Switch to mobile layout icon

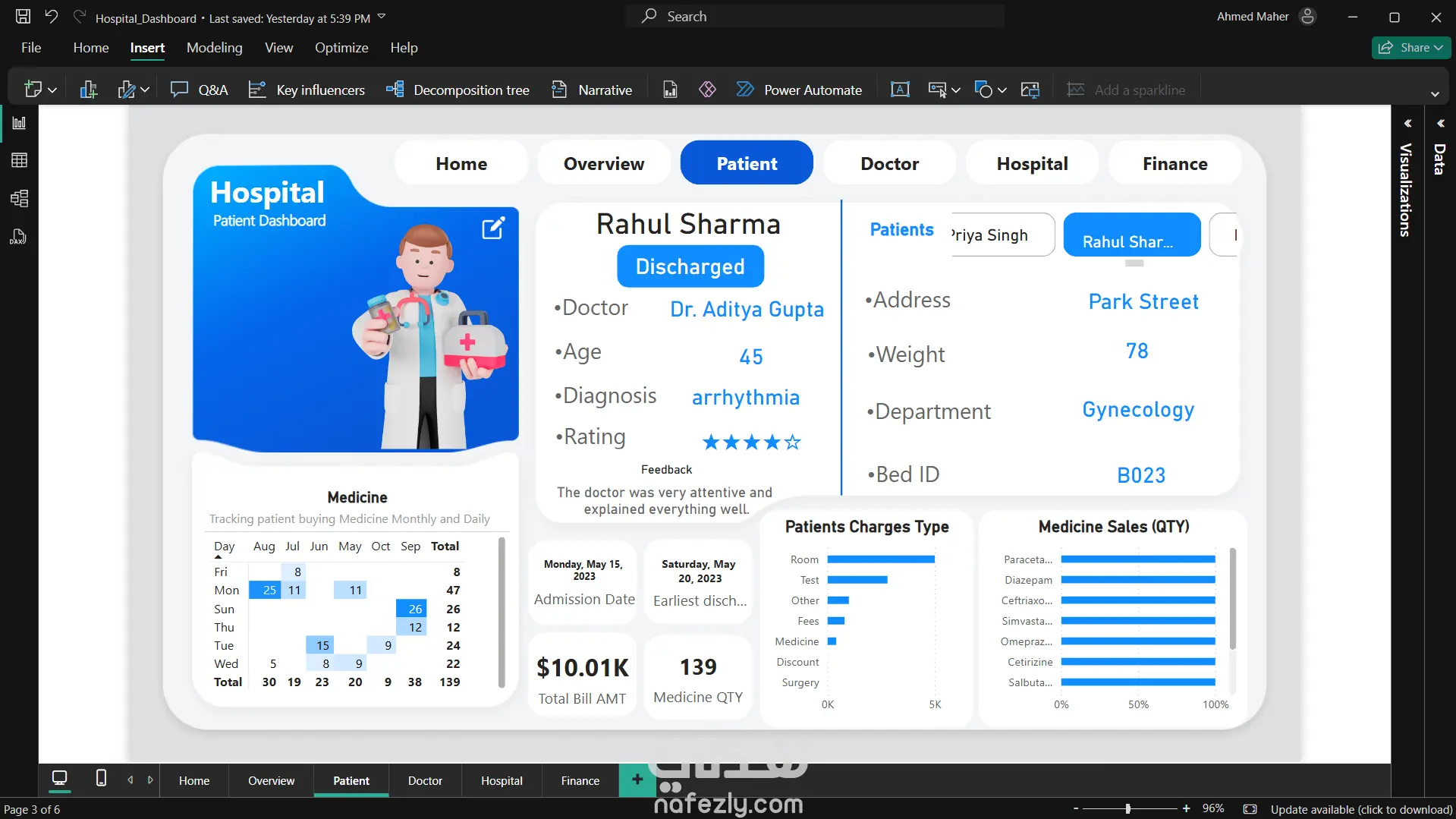[x=101, y=779]
